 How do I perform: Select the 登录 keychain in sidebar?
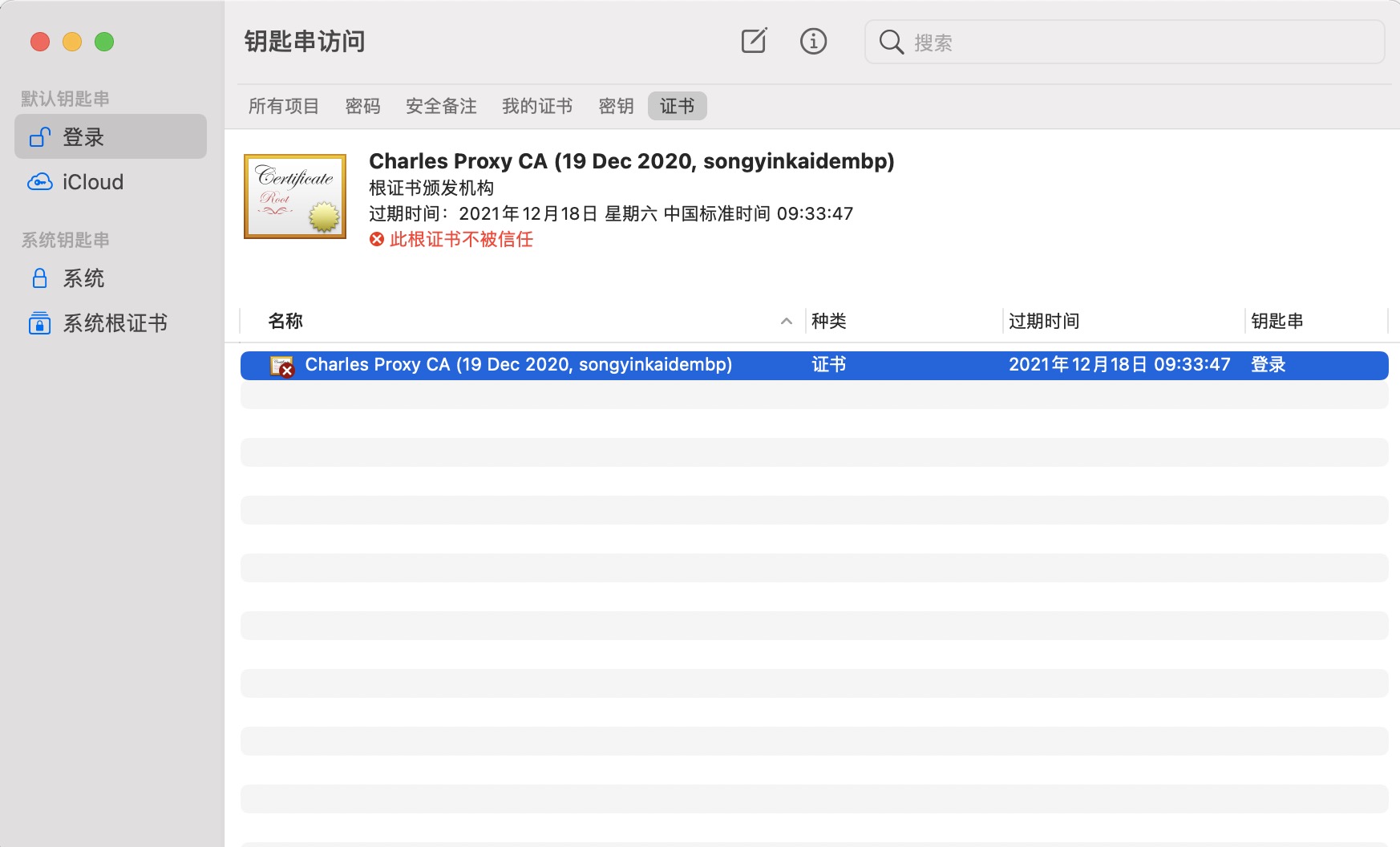[111, 136]
